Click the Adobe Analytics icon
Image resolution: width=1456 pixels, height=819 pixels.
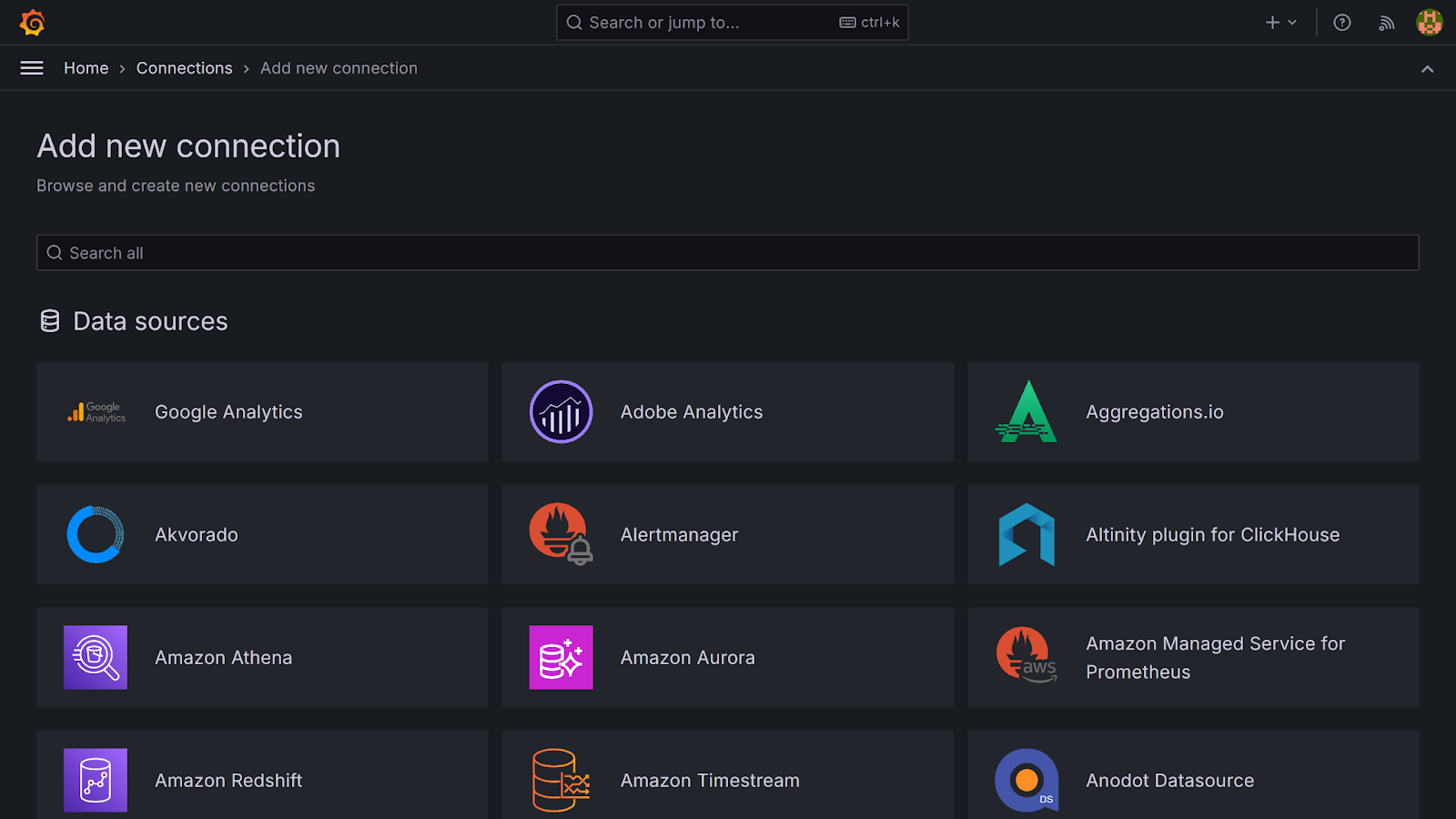tap(561, 412)
